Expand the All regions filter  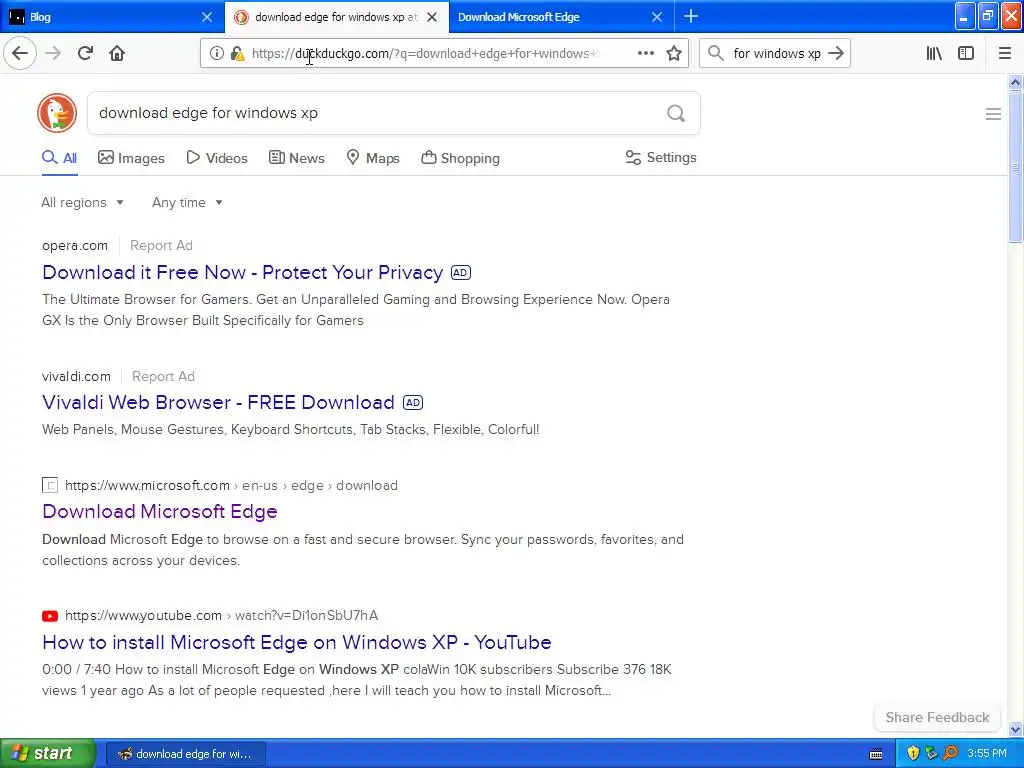coord(82,202)
